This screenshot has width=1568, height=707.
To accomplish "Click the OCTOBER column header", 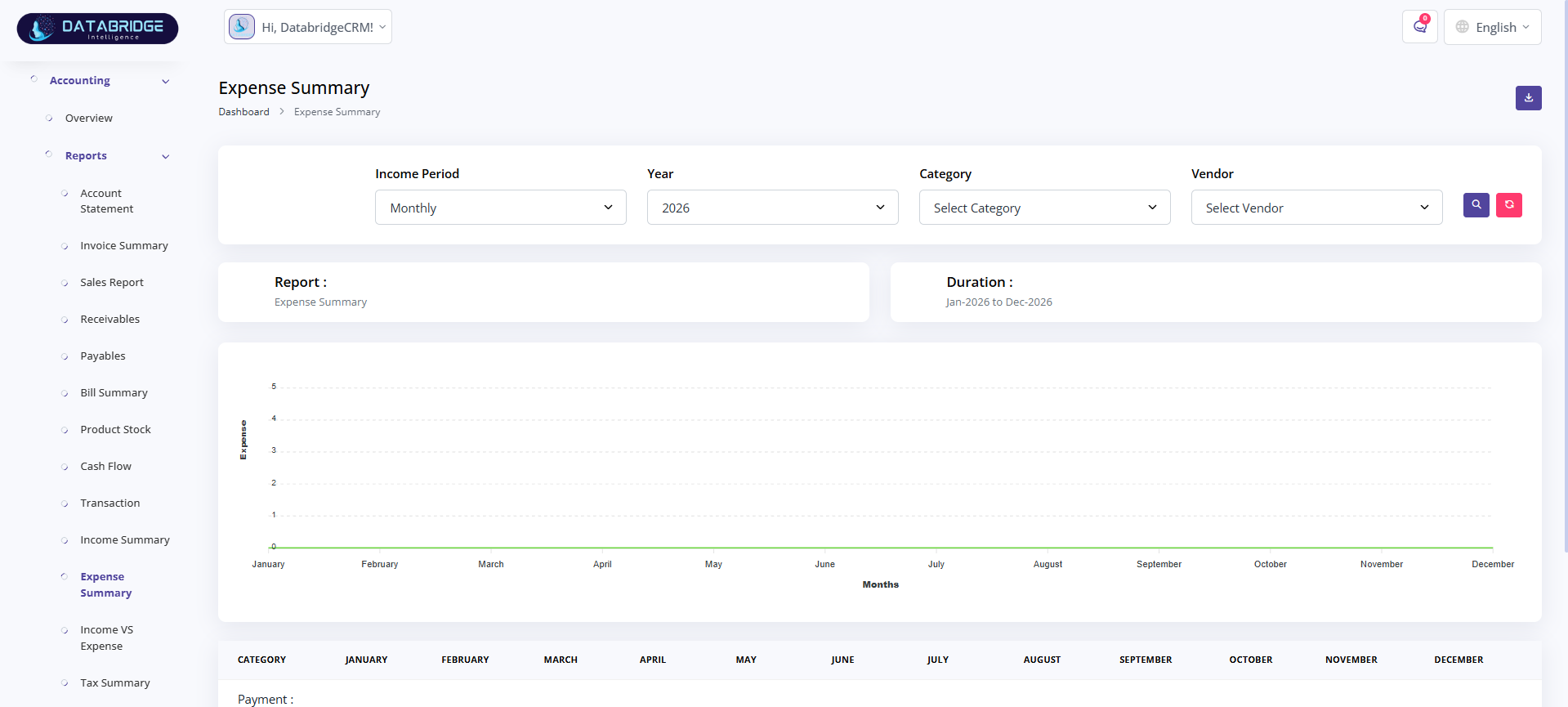I will click(x=1251, y=660).
